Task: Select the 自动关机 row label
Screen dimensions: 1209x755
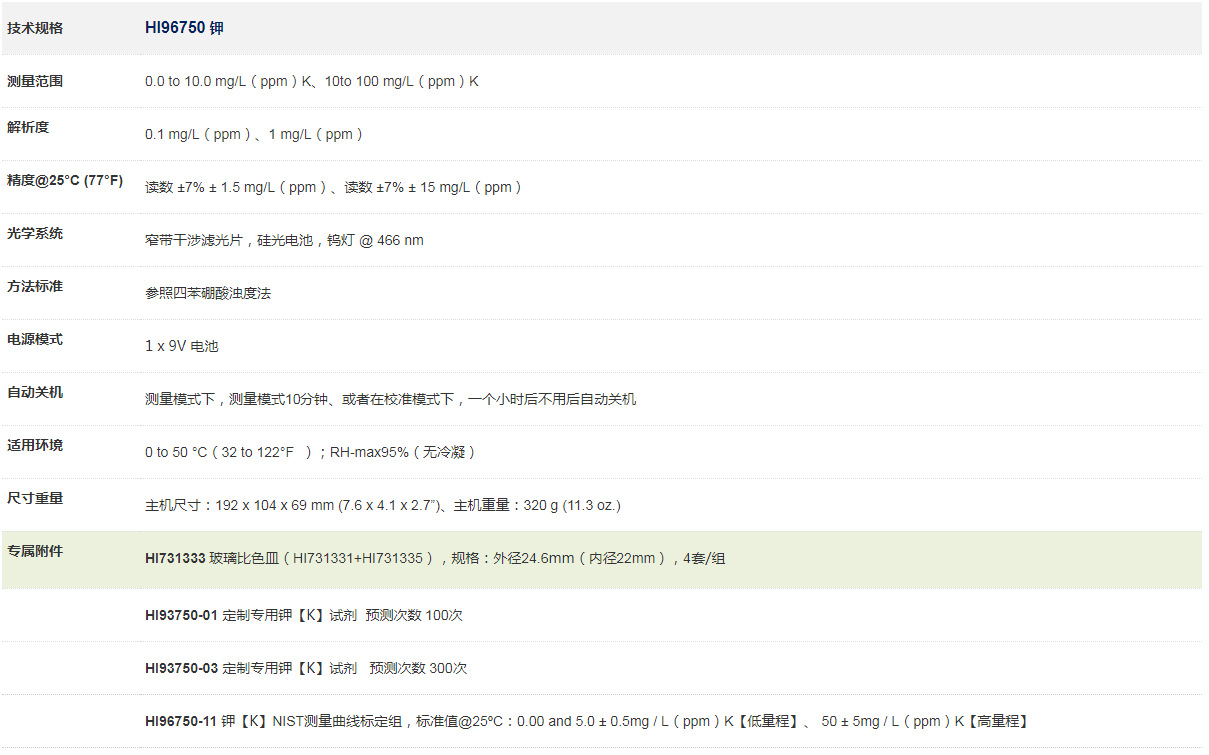Action: point(35,392)
